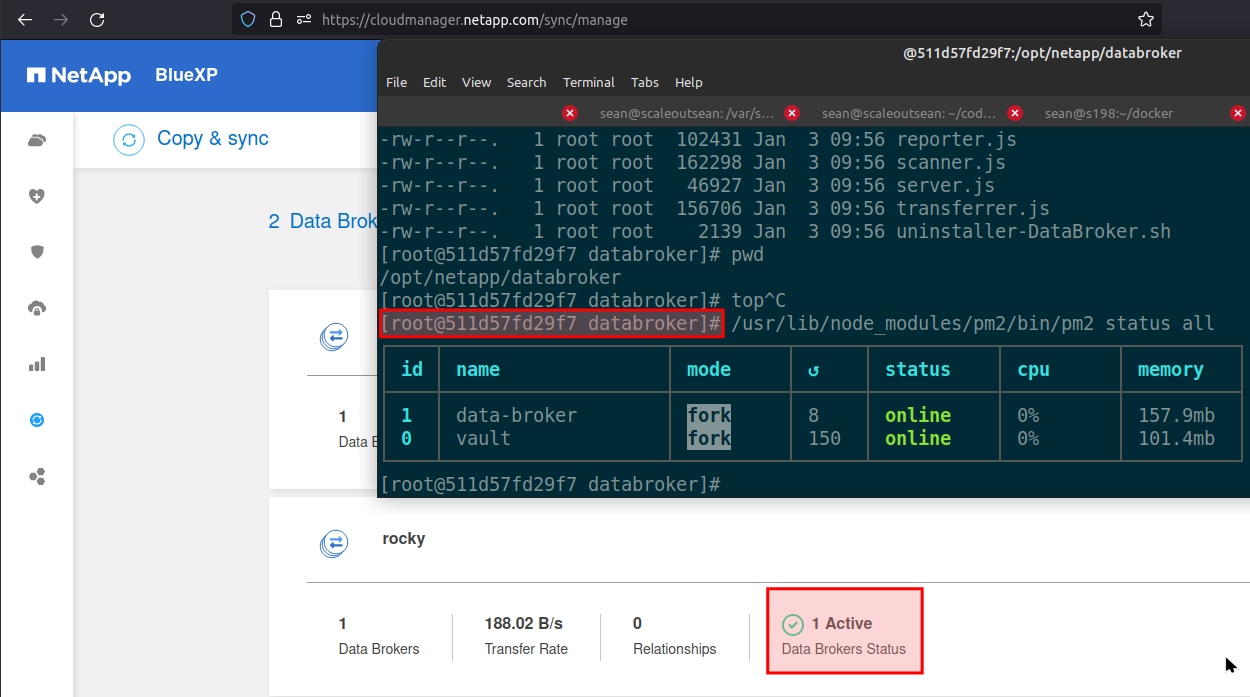Open the Terminal menu

pos(589,82)
